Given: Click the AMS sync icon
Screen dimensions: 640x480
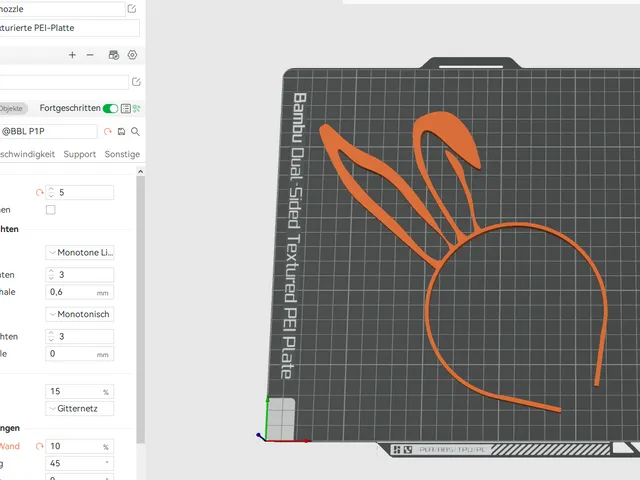Looking at the screenshot, I should coord(113,55).
